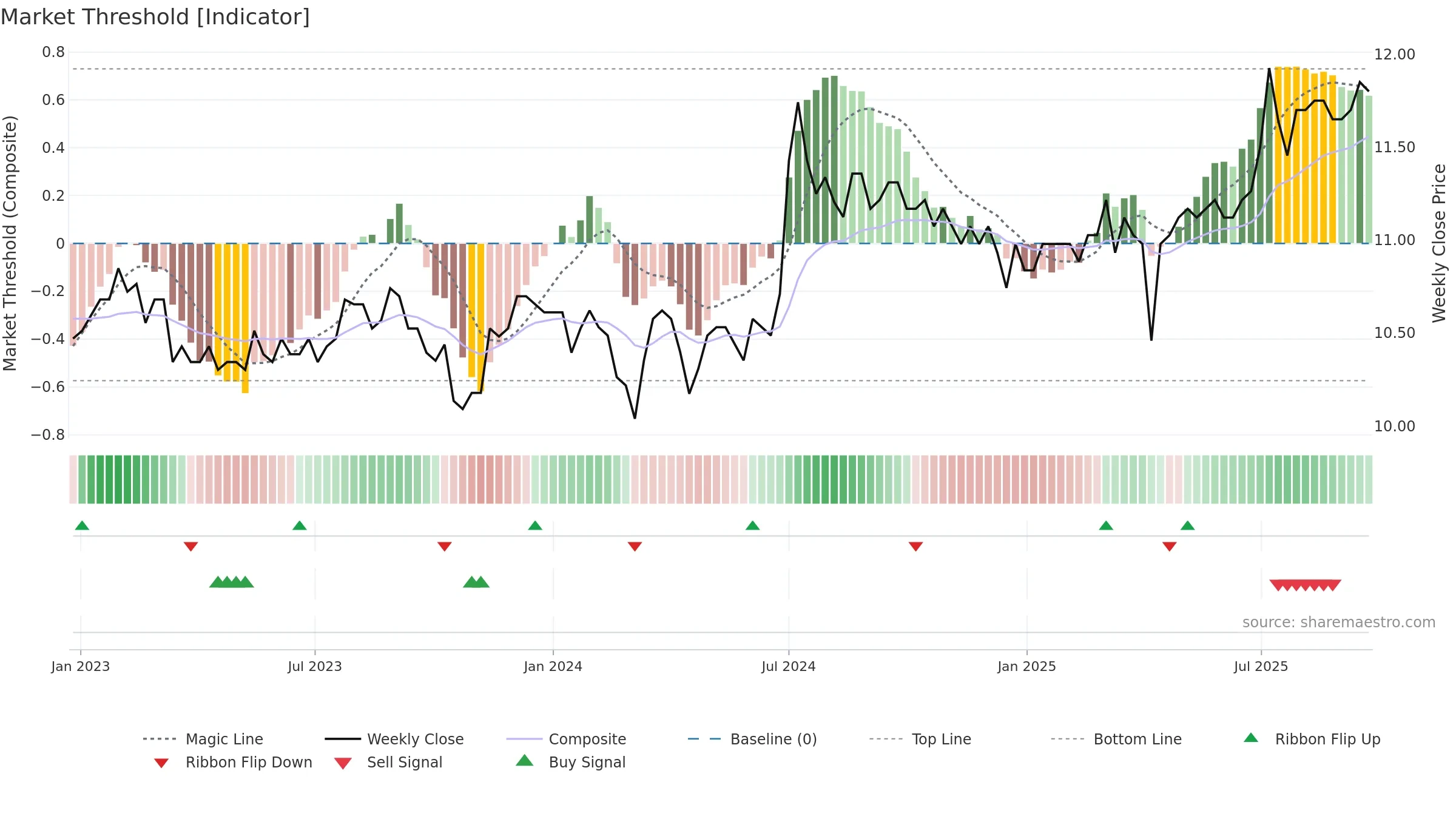Toggle the Bottom Line legend entry

pyautogui.click(x=1116, y=739)
